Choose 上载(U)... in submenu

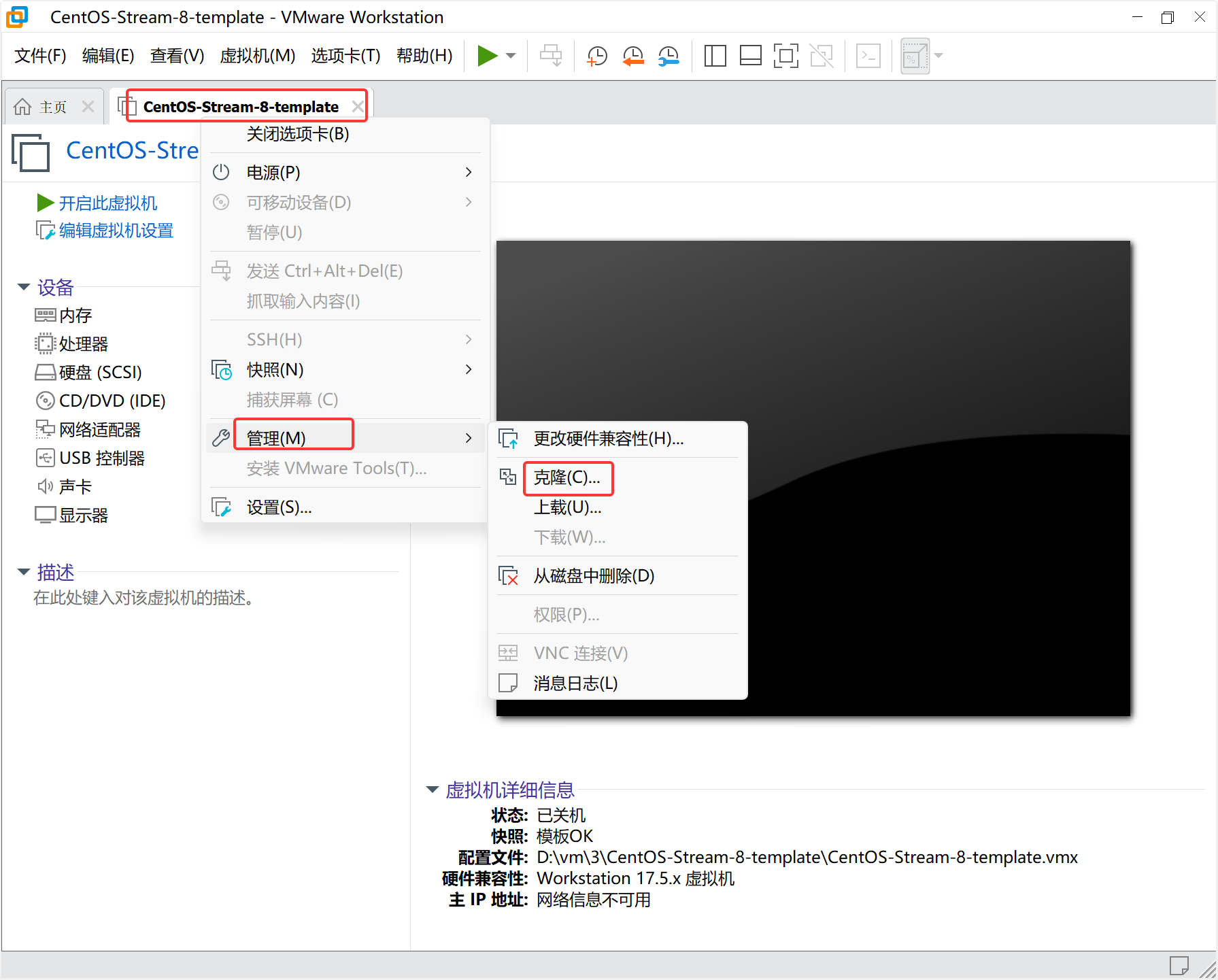pyautogui.click(x=618, y=507)
